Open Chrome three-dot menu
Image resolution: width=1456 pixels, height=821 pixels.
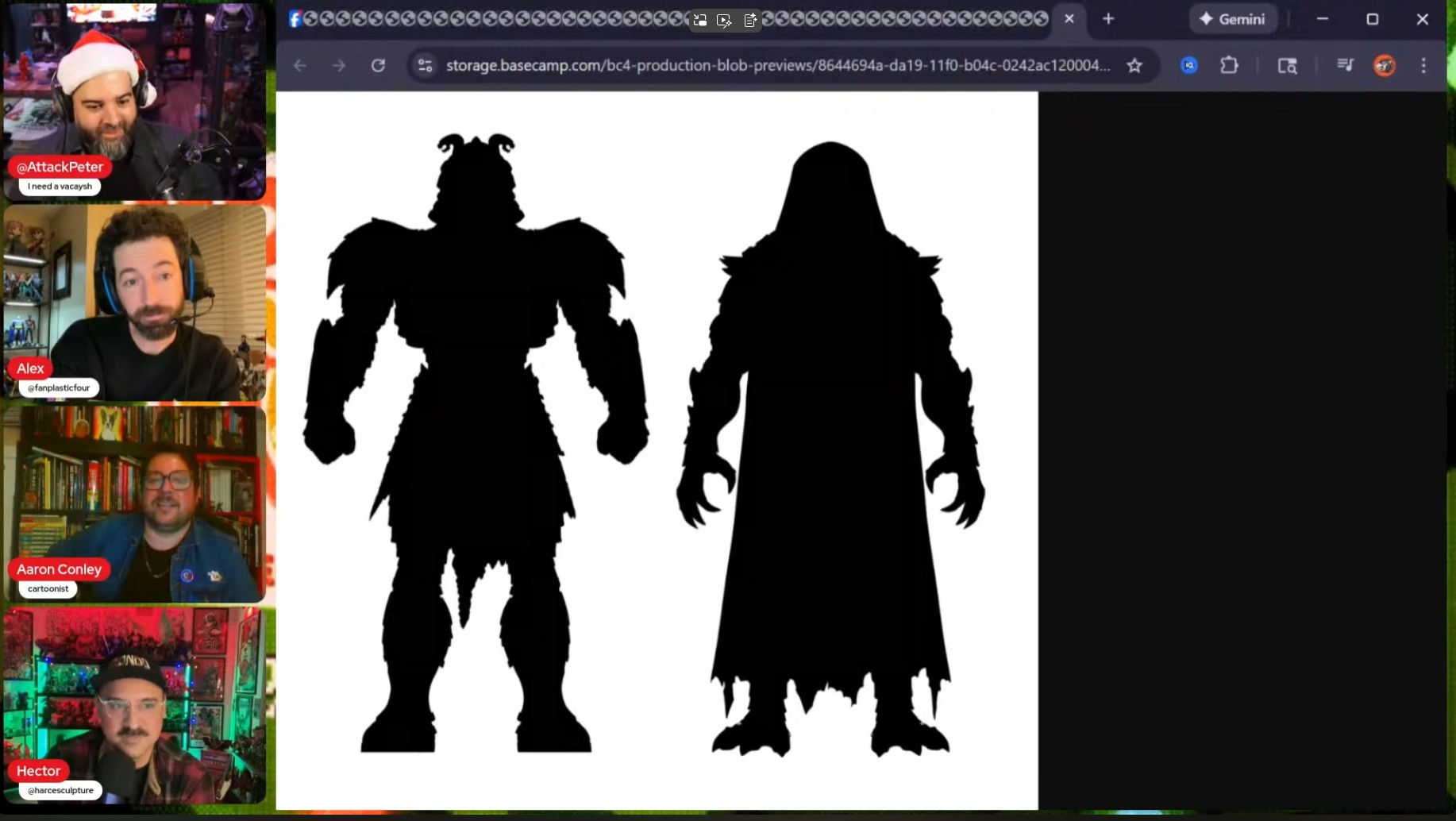point(1423,66)
